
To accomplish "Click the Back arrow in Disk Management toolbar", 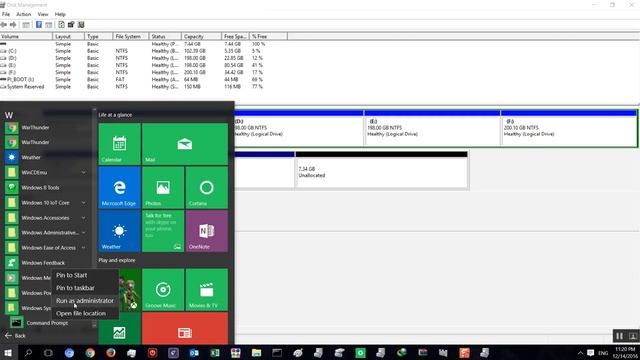I will [x=4, y=25].
